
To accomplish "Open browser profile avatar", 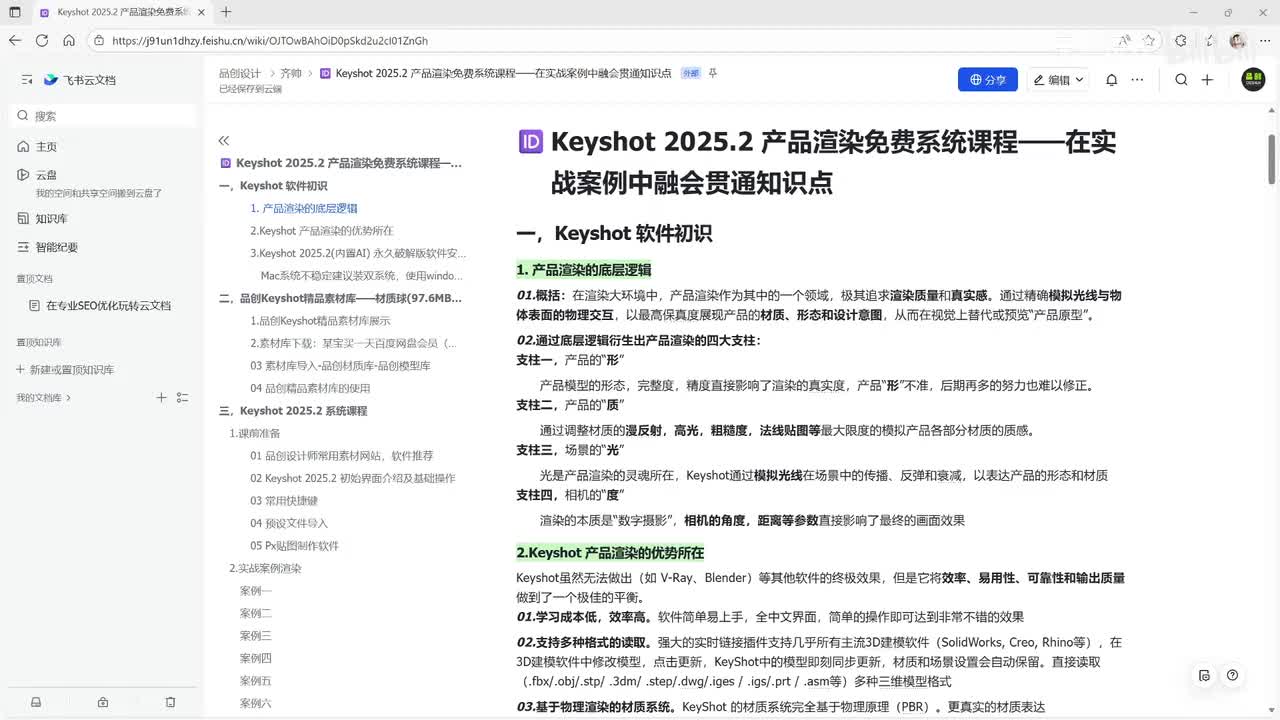I will point(1237,41).
